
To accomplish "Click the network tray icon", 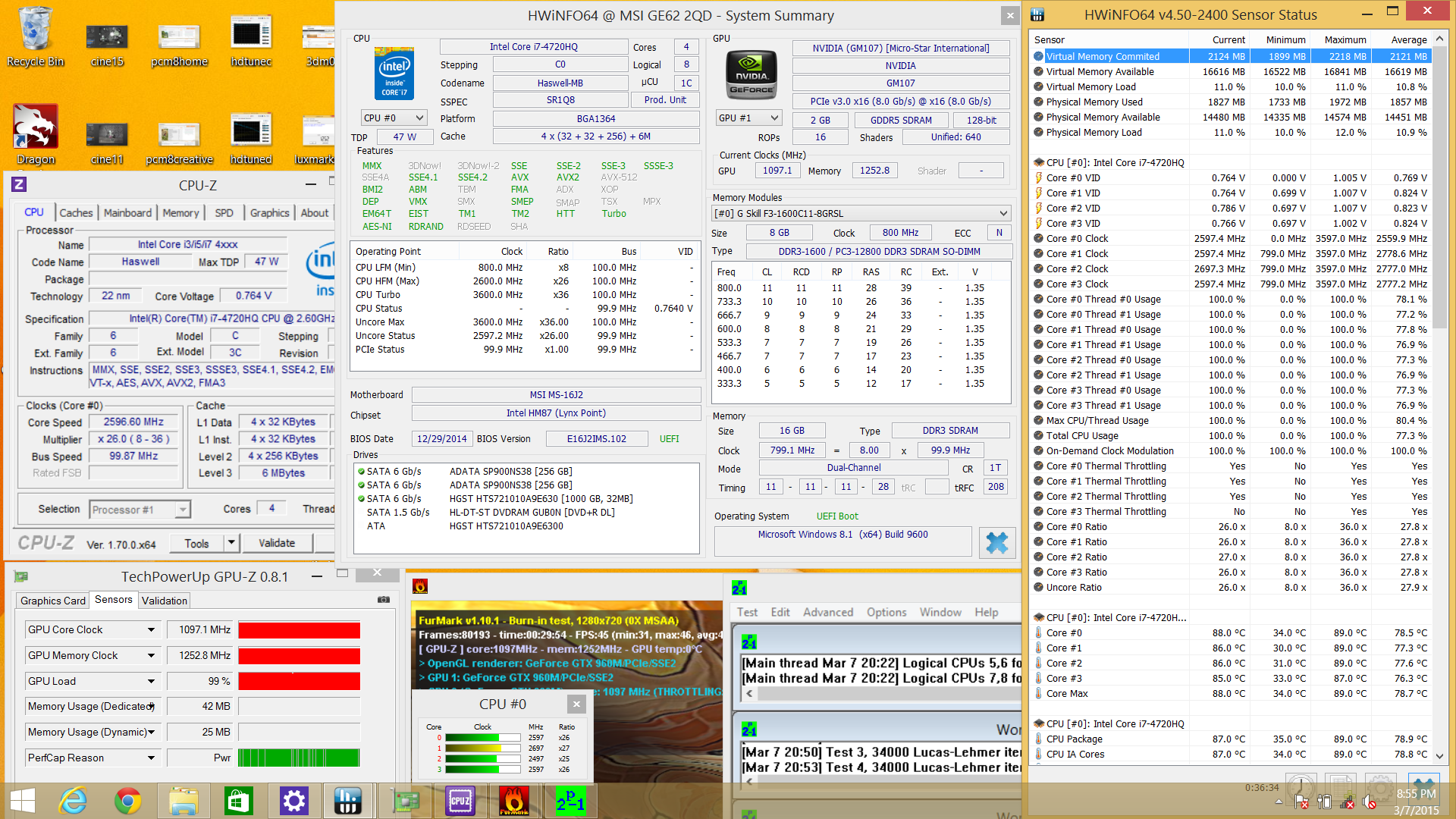I will (1348, 802).
